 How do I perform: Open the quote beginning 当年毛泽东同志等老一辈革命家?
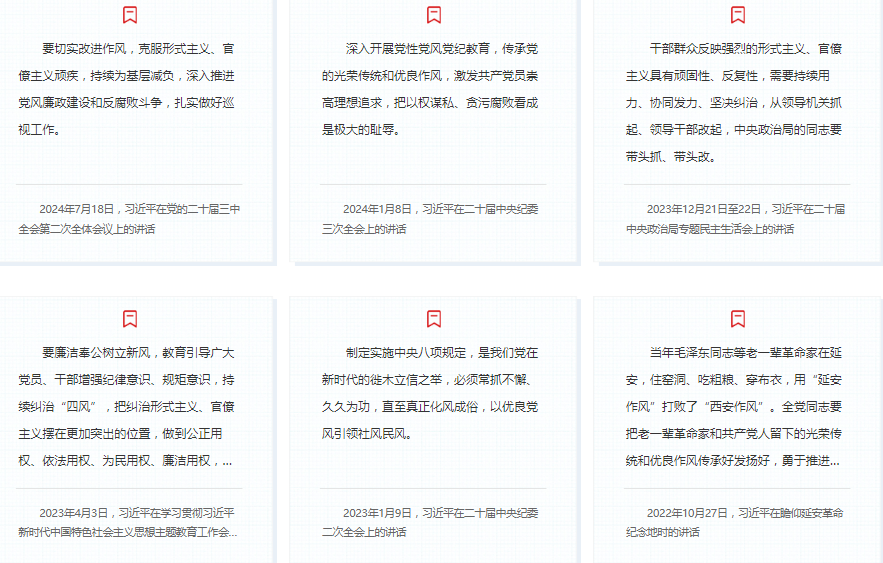(737, 407)
